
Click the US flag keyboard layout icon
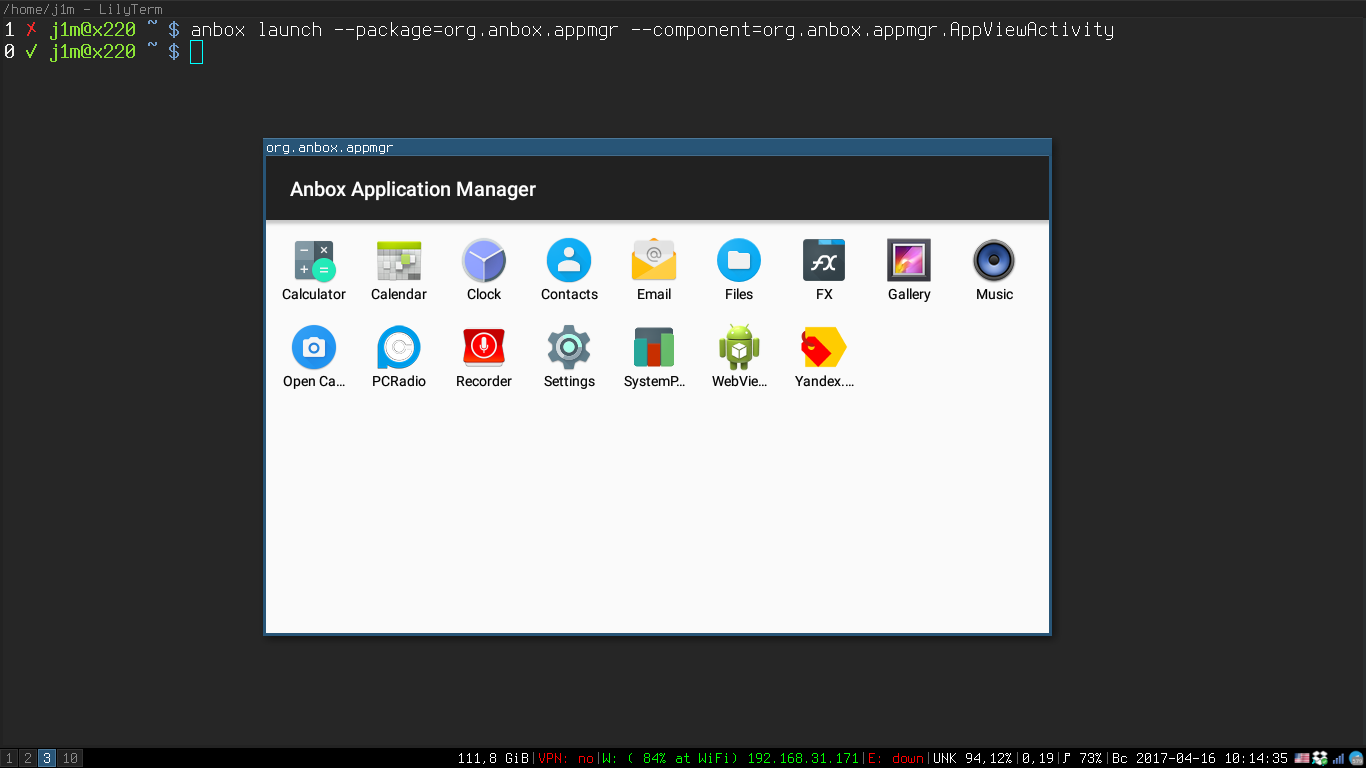tap(1302, 759)
